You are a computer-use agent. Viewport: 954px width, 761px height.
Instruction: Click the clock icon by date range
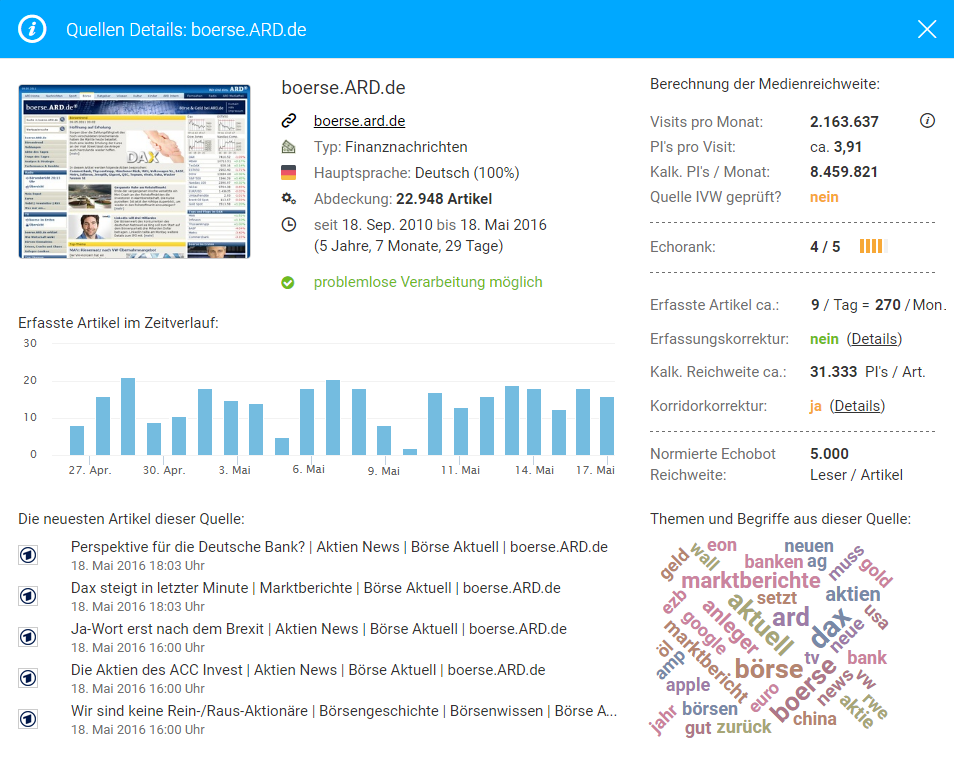(289, 225)
